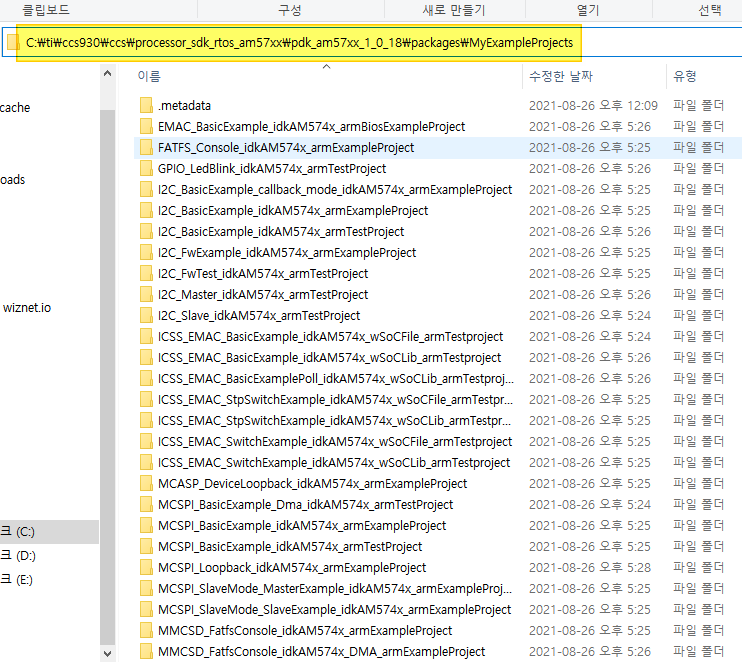This screenshot has width=742, height=672.
Task: Select the wiznet.io item in navigation pane
Action: [x=27, y=308]
